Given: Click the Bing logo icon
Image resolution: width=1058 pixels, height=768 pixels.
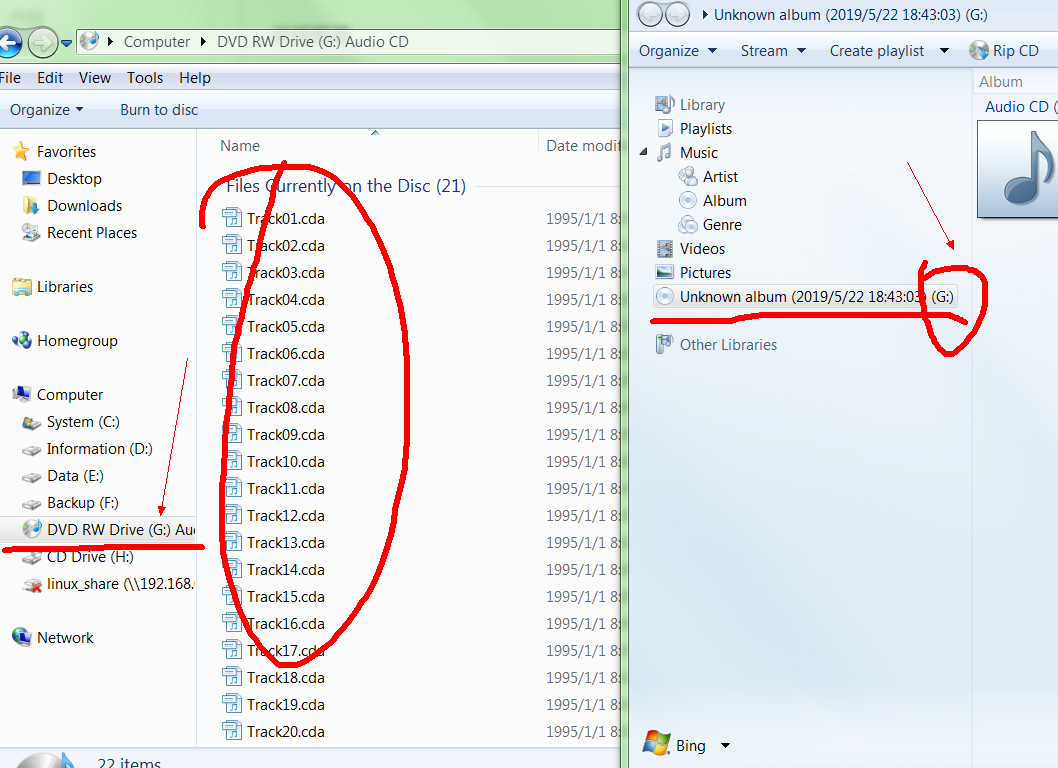Looking at the screenshot, I should coord(657,743).
